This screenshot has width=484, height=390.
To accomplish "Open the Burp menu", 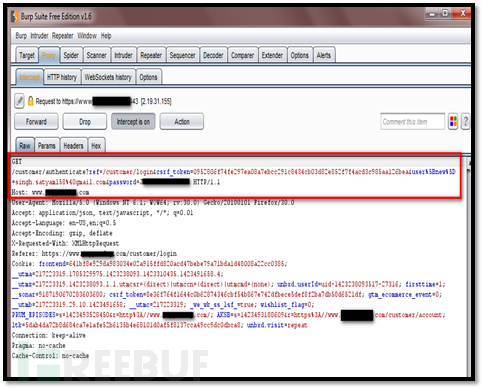I will click(x=21, y=36).
